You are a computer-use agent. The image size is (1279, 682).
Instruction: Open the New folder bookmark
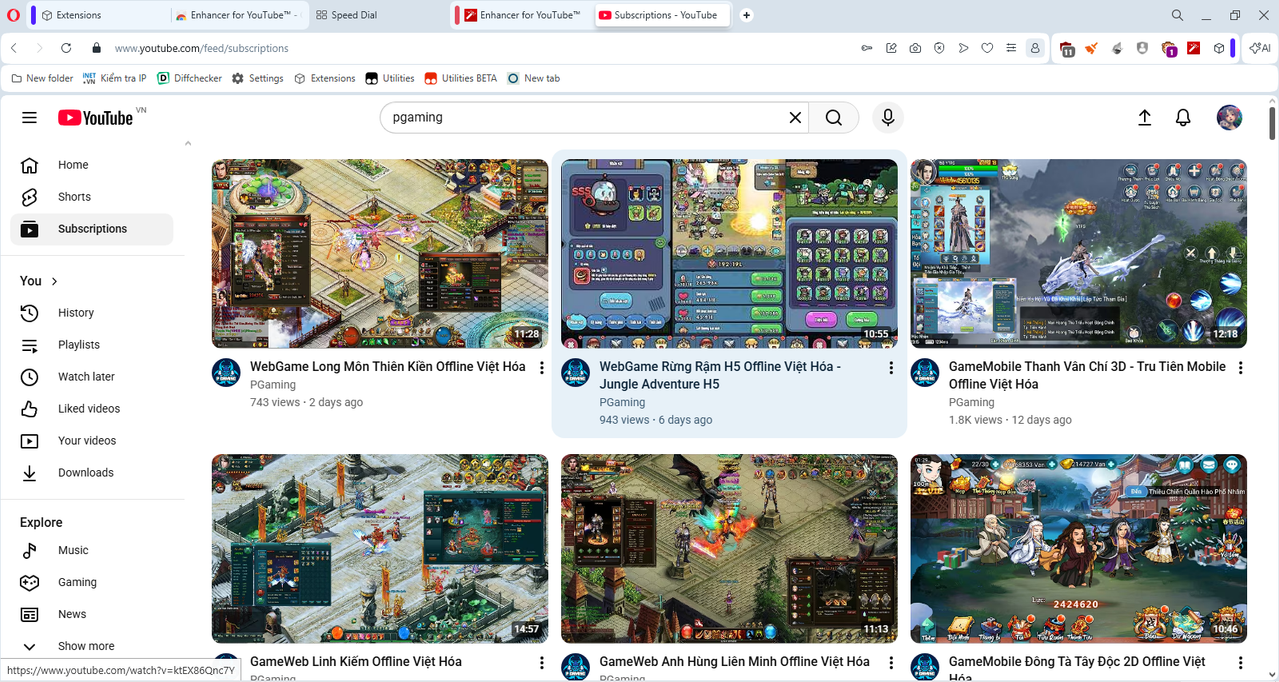coord(41,78)
